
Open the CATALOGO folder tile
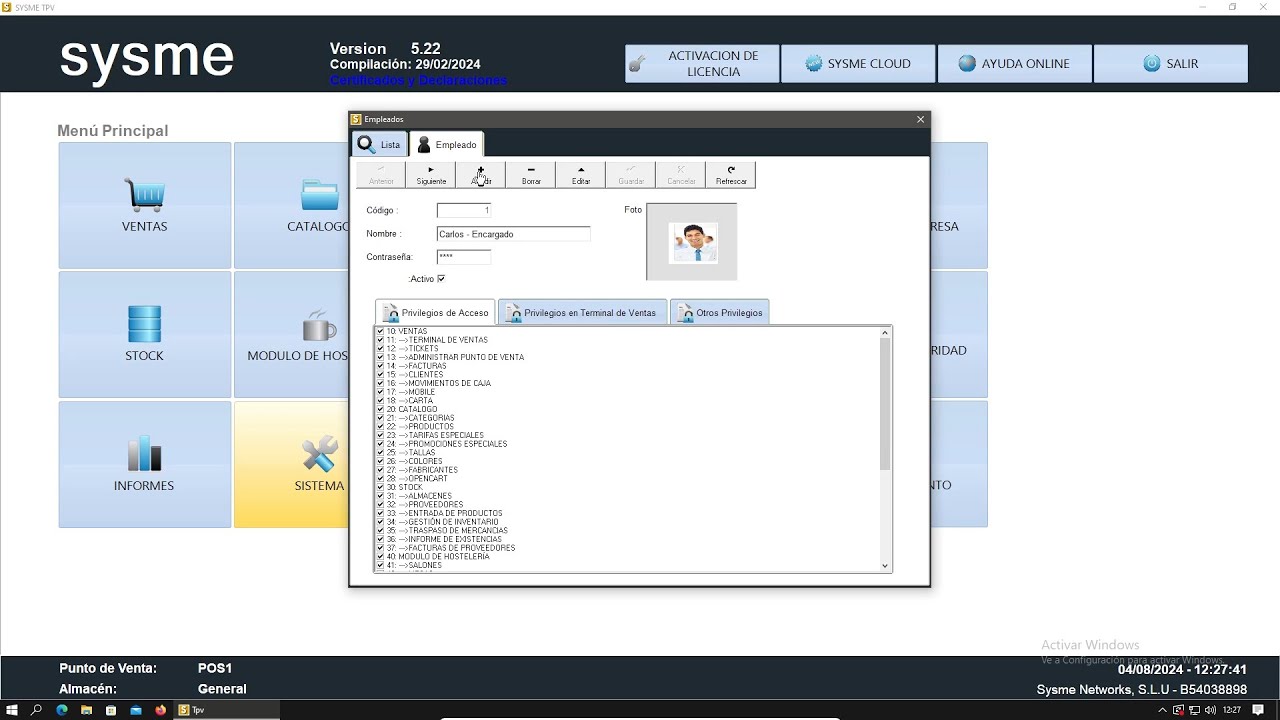point(291,205)
